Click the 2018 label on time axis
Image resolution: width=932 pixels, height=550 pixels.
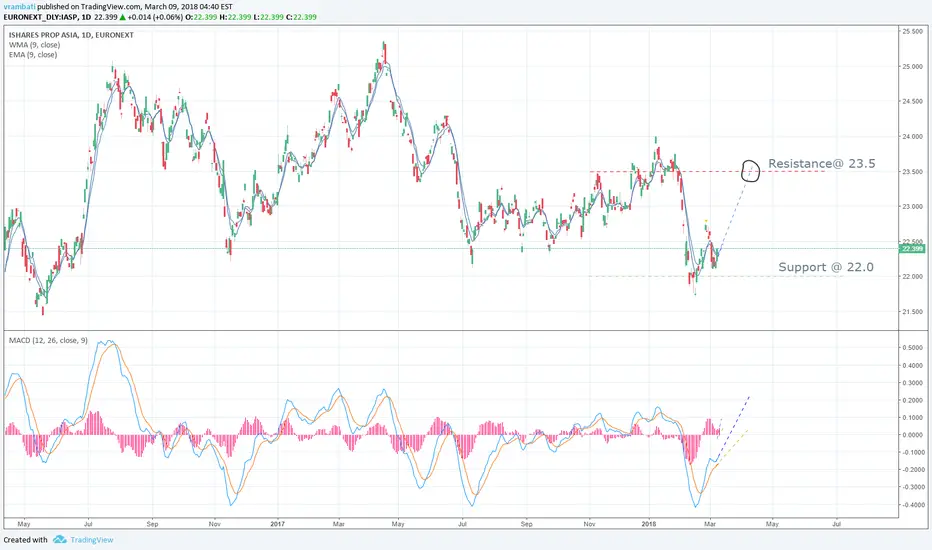click(x=649, y=524)
